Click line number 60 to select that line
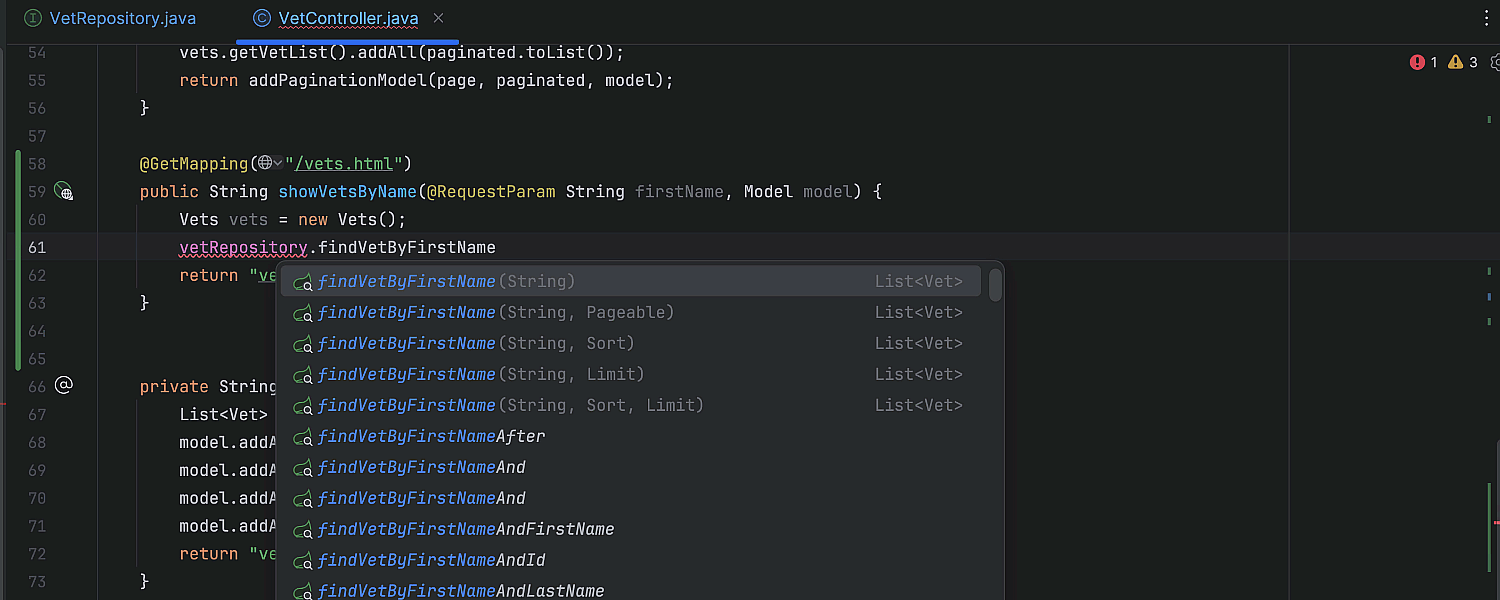 tap(37, 220)
